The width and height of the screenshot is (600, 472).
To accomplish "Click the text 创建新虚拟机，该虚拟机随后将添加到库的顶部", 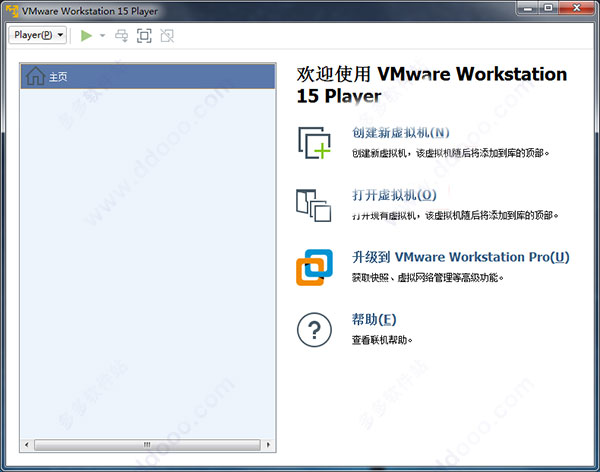I will click(450, 153).
